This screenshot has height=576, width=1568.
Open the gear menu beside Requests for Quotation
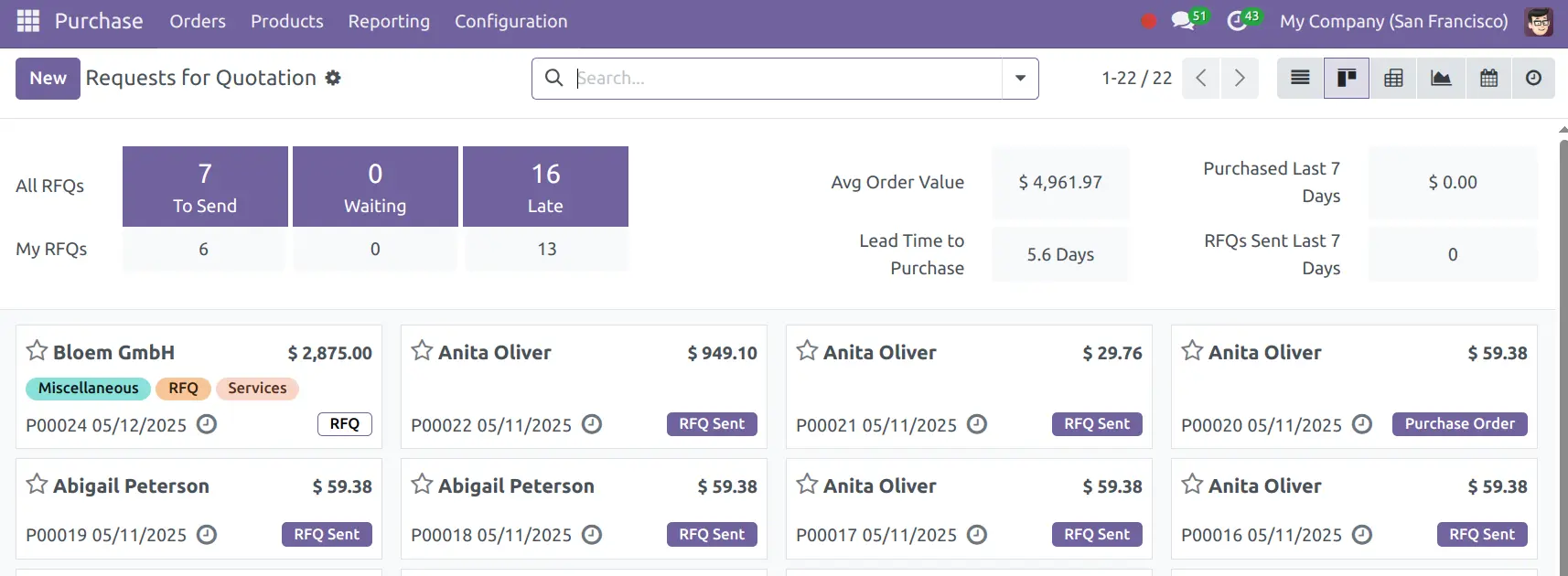coord(333,79)
